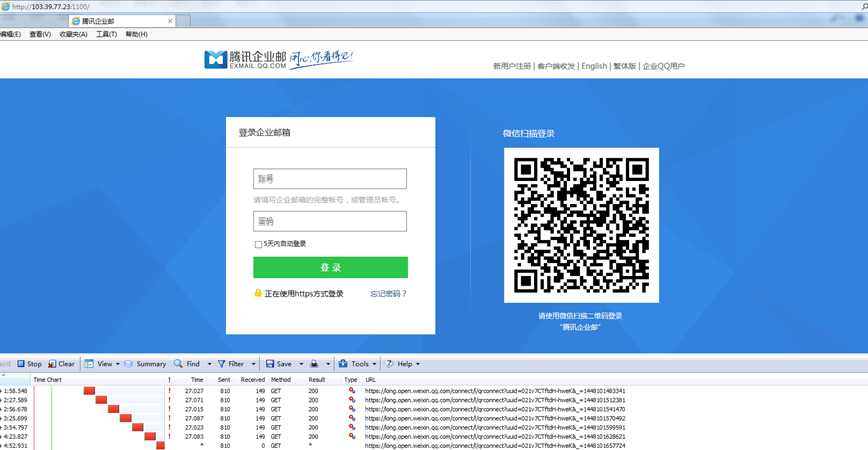The height and width of the screenshot is (450, 868).
Task: Click the 繁体版 link
Action: pos(624,66)
